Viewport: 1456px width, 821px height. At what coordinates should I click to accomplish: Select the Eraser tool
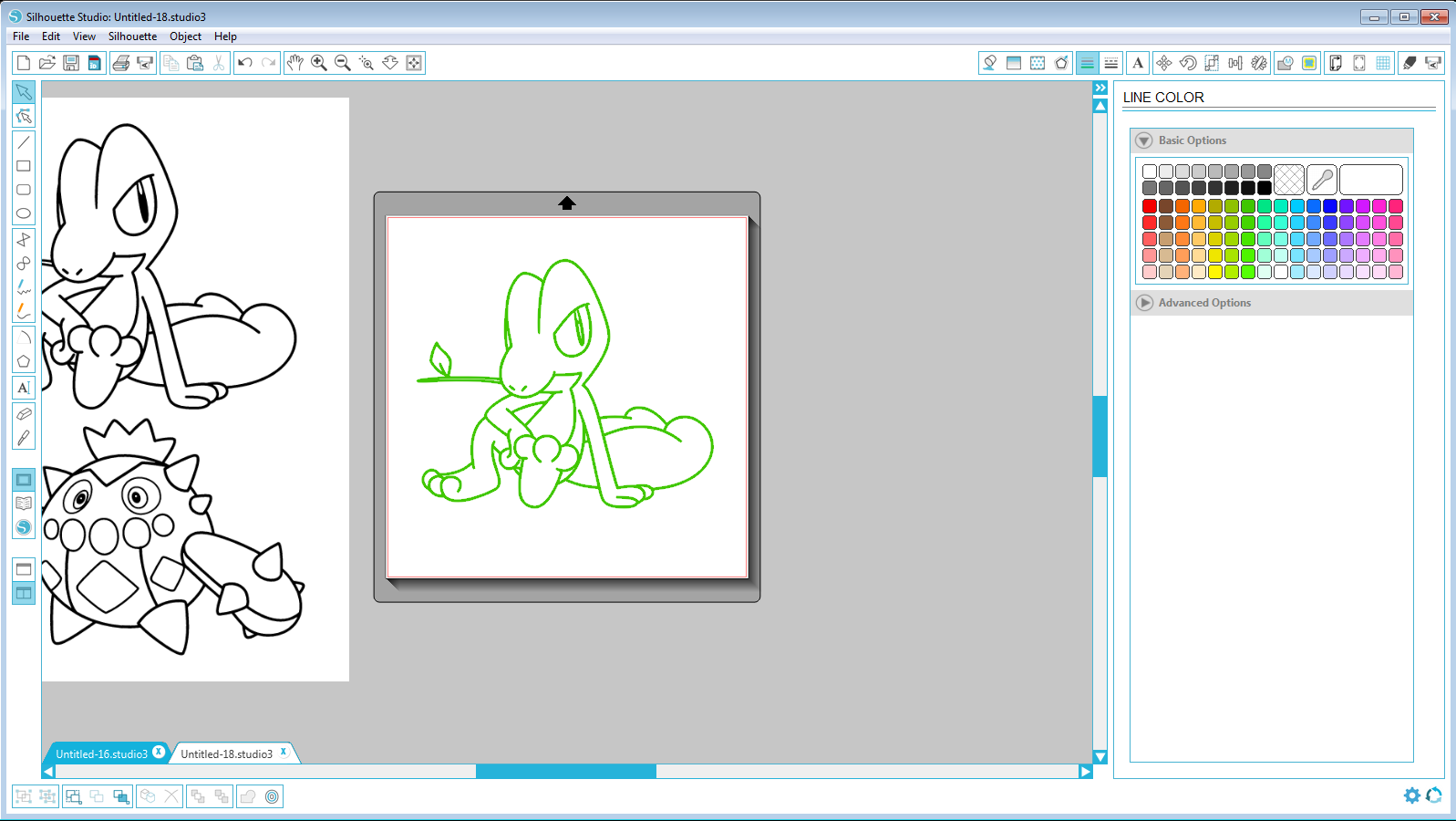[x=24, y=414]
